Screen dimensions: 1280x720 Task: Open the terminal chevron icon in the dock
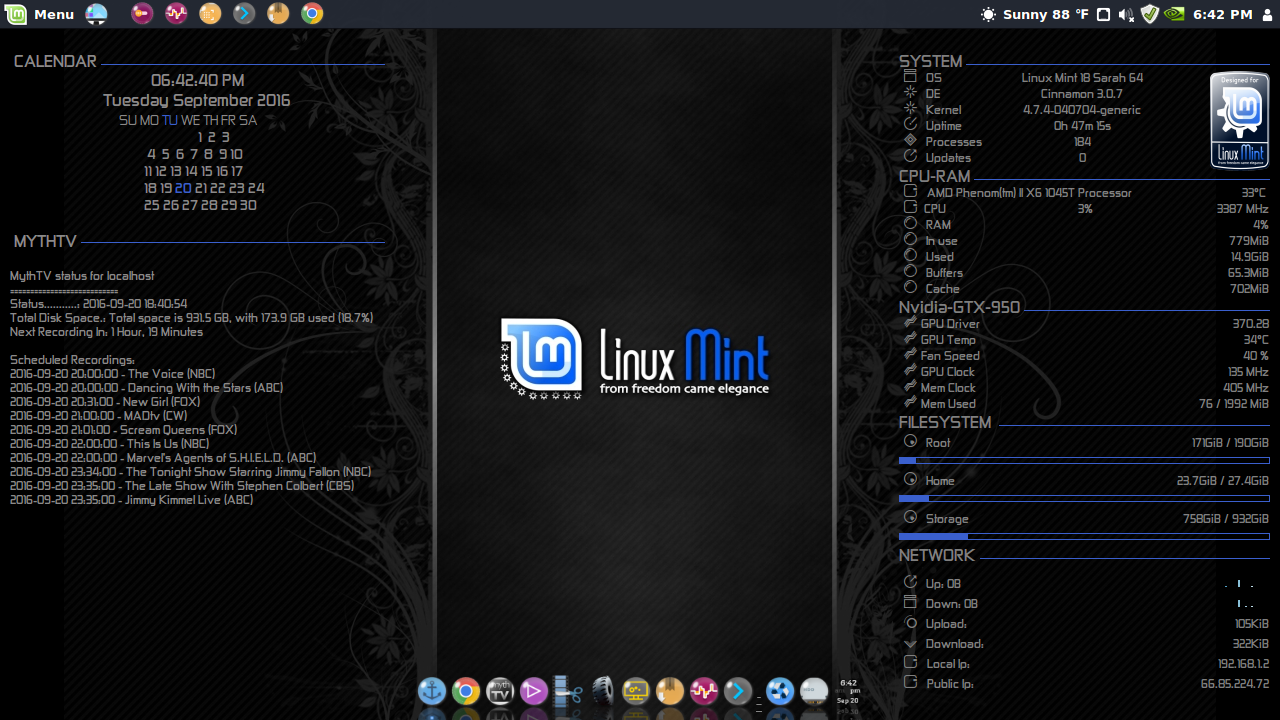pyautogui.click(x=738, y=691)
